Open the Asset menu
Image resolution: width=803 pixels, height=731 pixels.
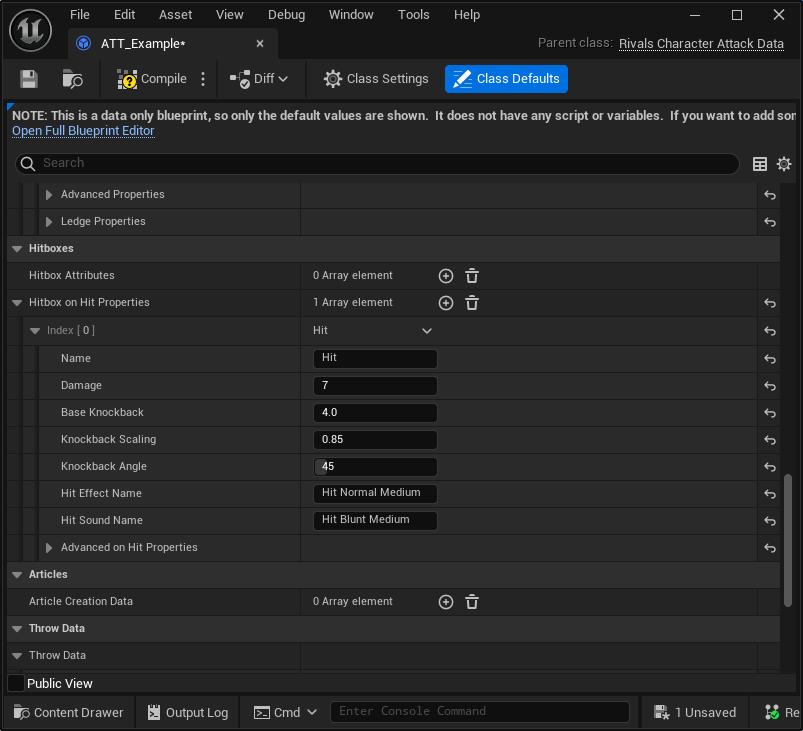pos(175,15)
